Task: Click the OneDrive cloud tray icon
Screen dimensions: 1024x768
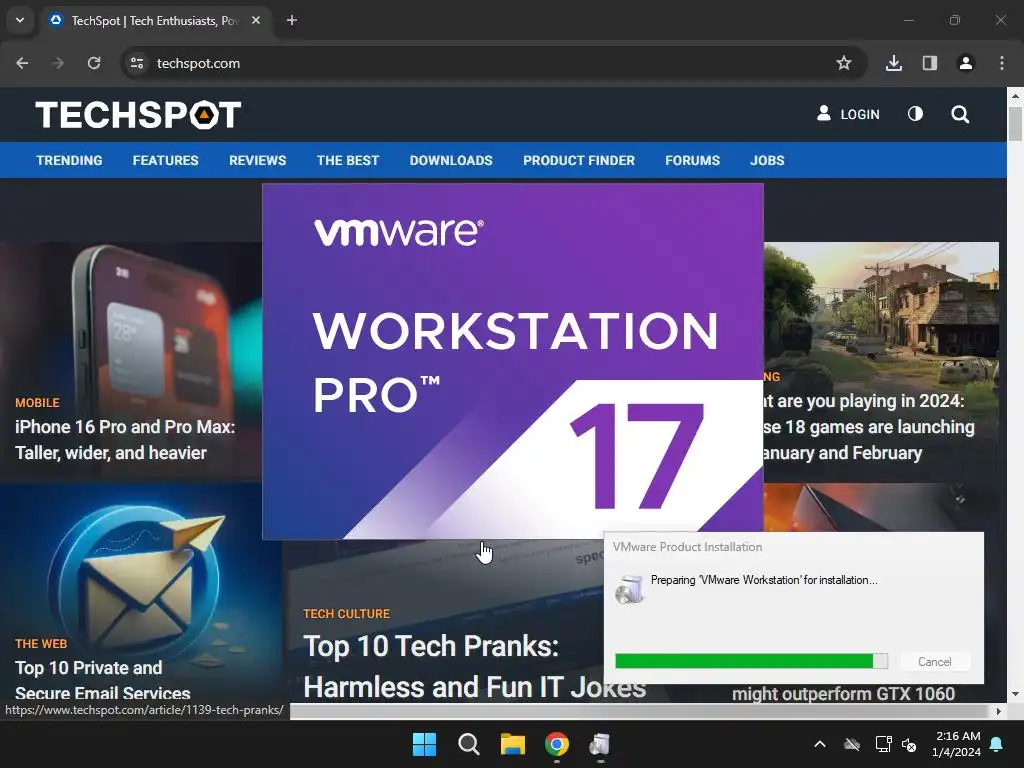Action: pyautogui.click(x=852, y=744)
